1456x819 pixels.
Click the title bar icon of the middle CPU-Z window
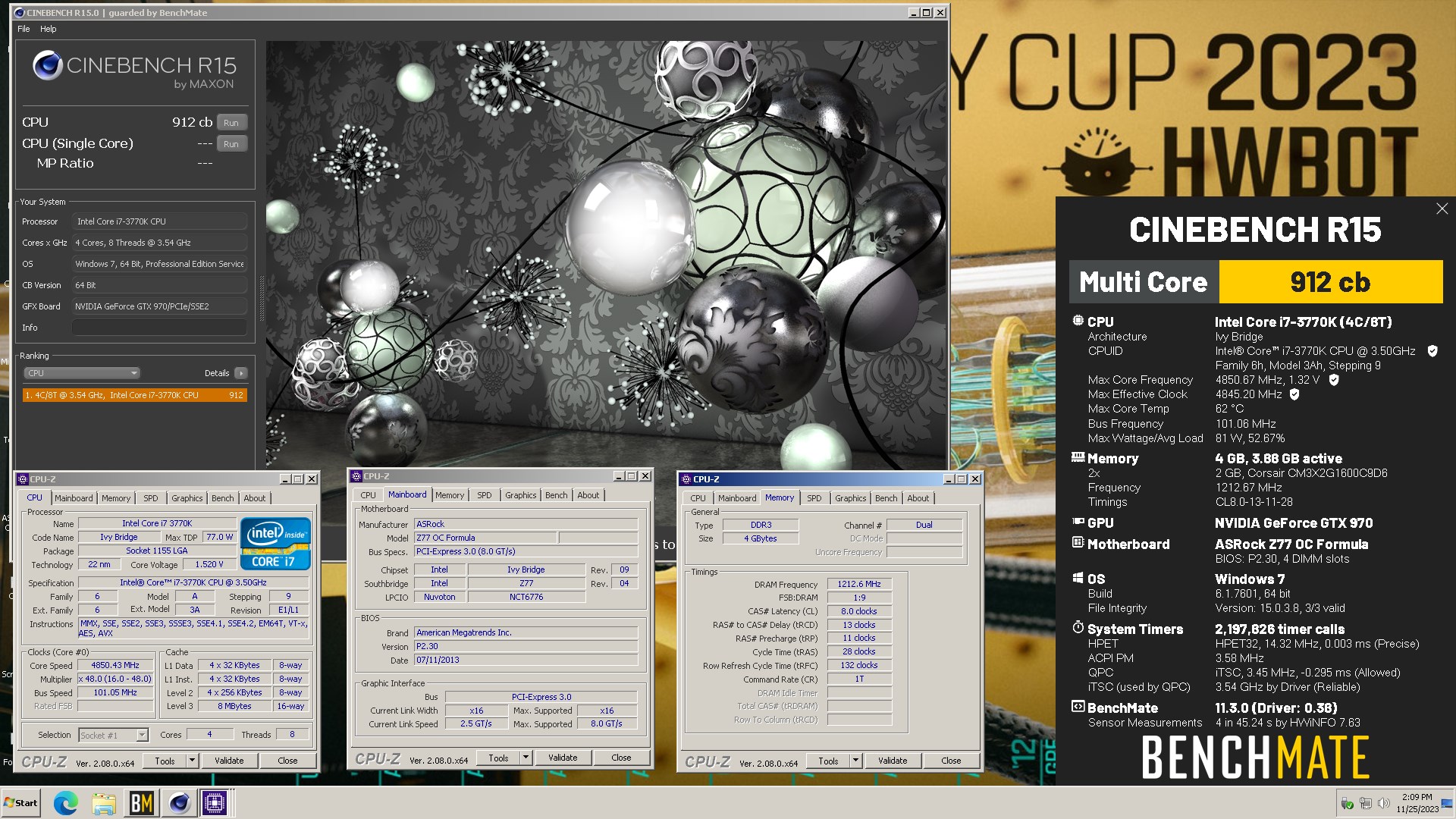[x=356, y=476]
